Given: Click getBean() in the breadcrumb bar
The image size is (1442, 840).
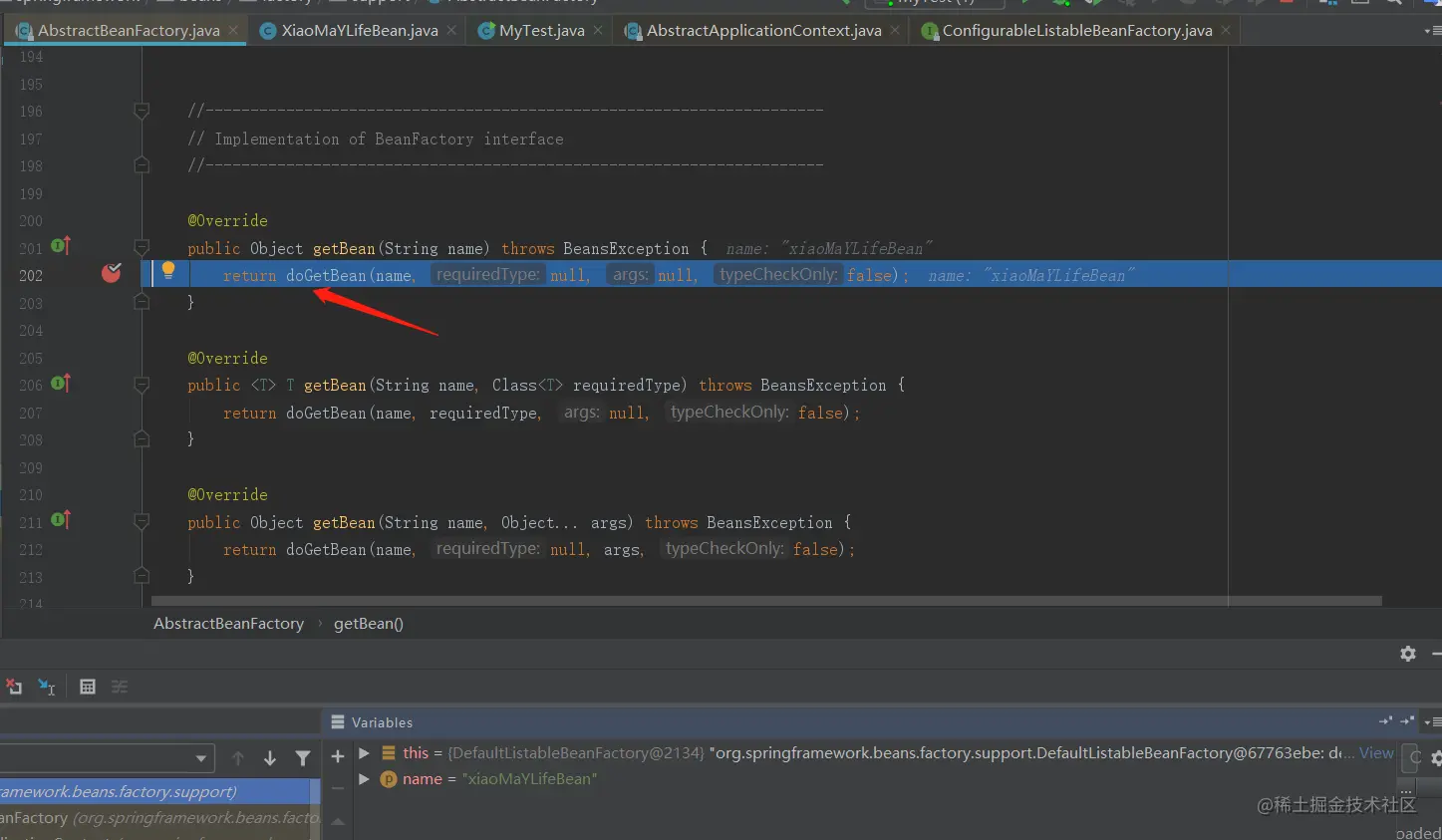Looking at the screenshot, I should [x=369, y=624].
